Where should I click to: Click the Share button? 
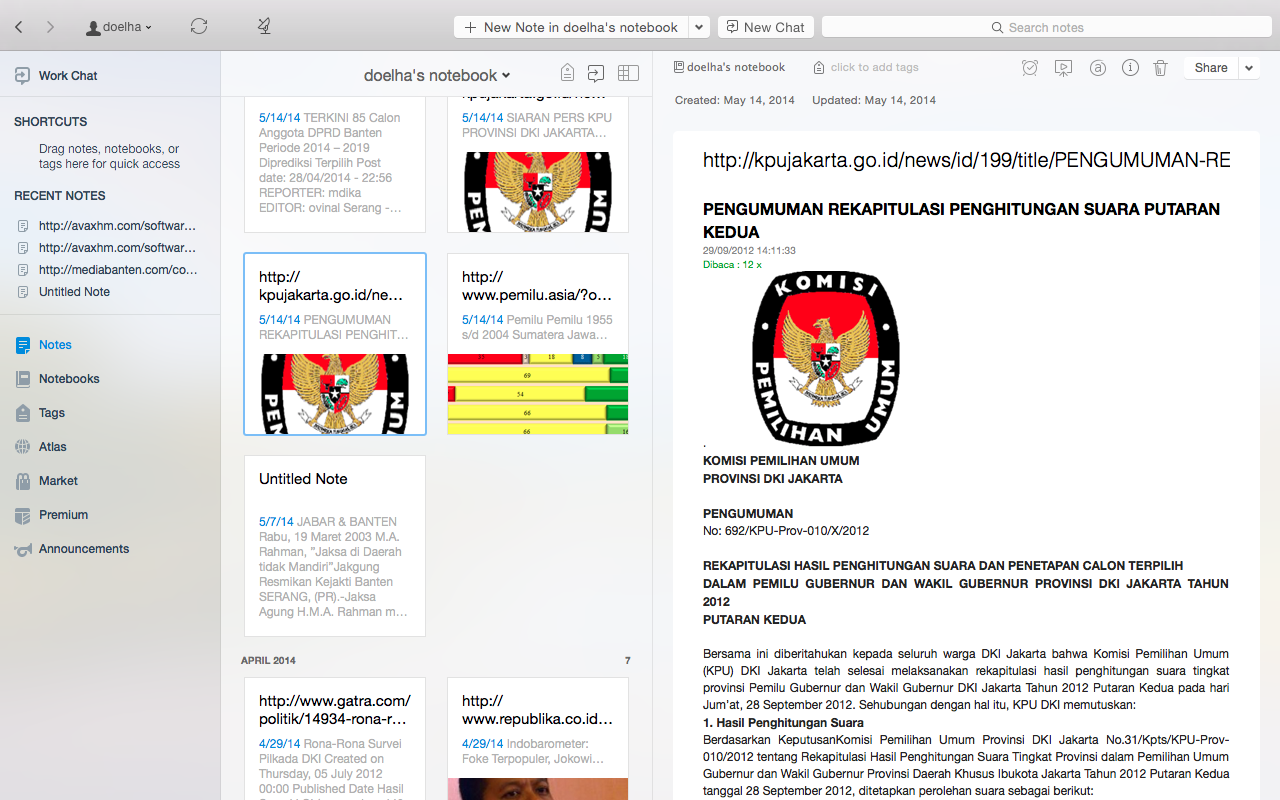click(1210, 68)
